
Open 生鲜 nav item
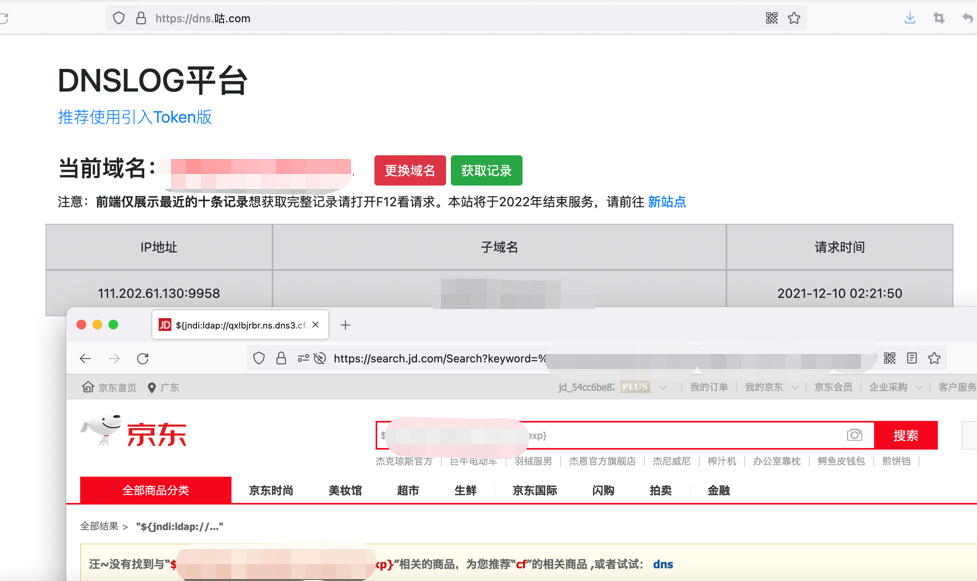465,491
